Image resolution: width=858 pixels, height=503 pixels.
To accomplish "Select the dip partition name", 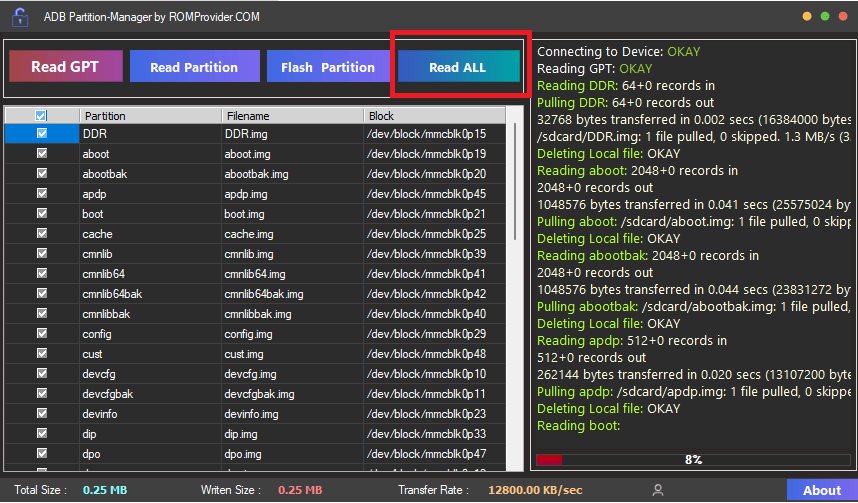I will pyautogui.click(x=89, y=433).
